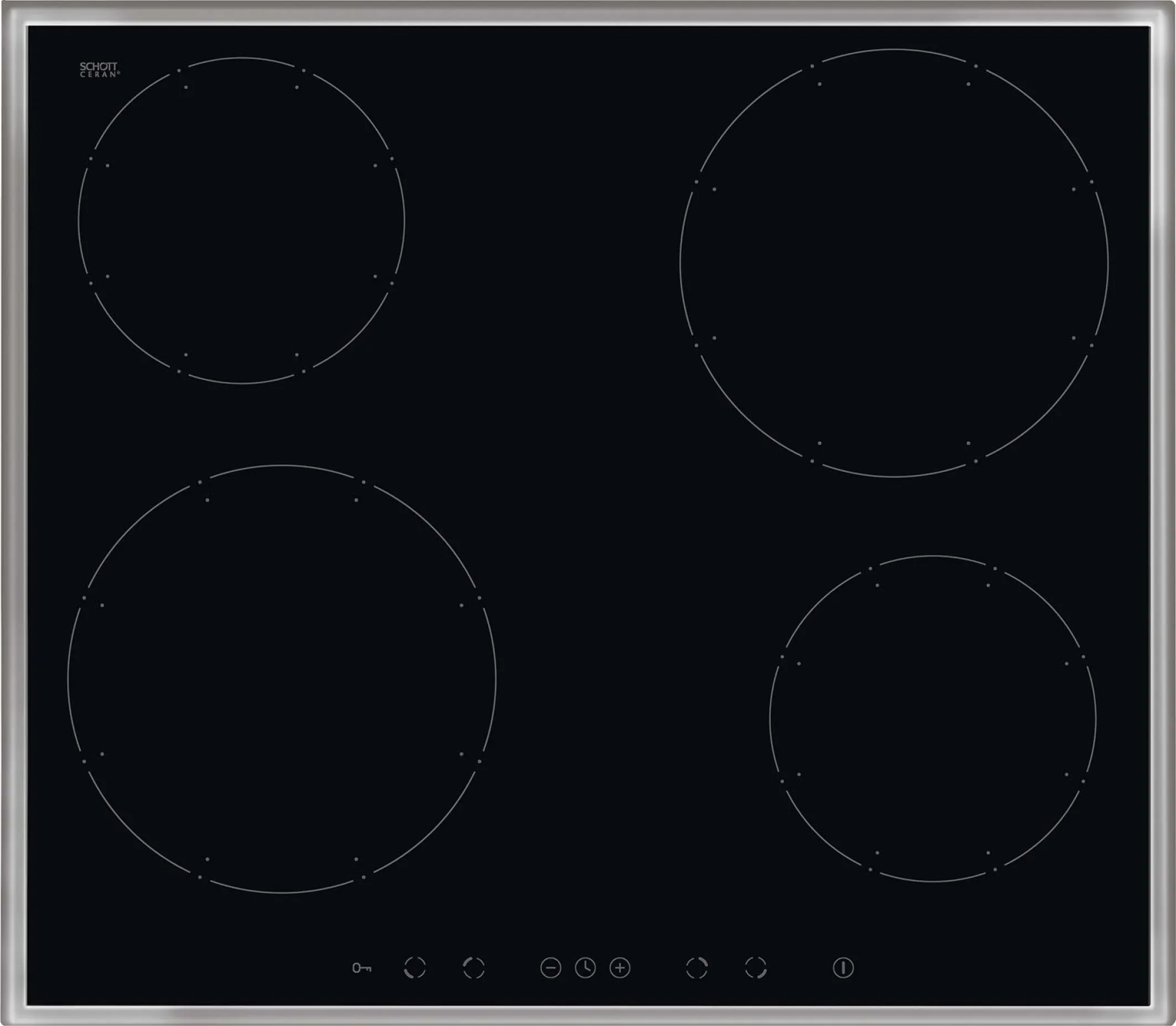
Task: Click the large top-right cooking zone center
Action: (x=894, y=263)
